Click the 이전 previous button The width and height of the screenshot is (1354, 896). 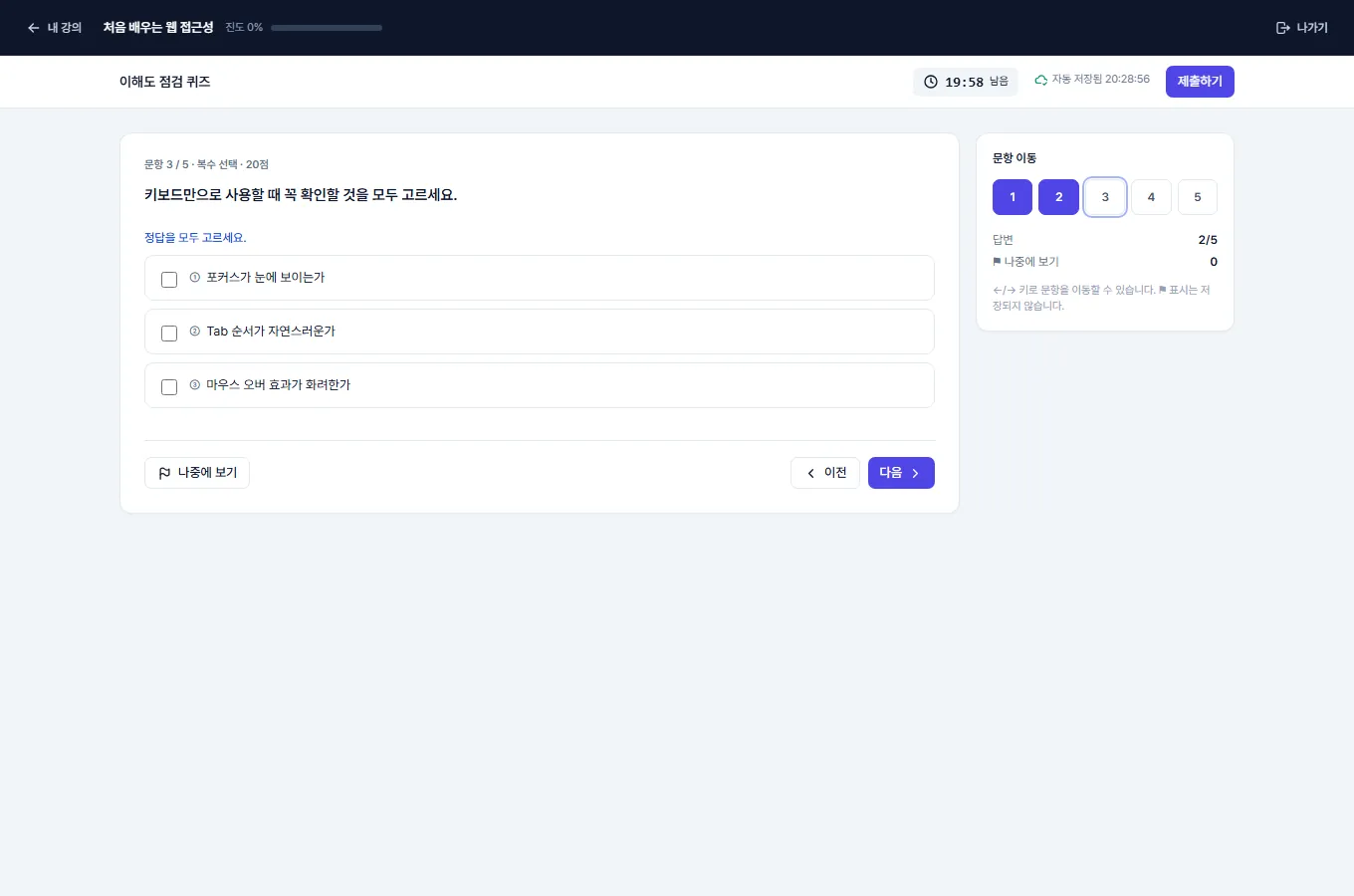[825, 473]
